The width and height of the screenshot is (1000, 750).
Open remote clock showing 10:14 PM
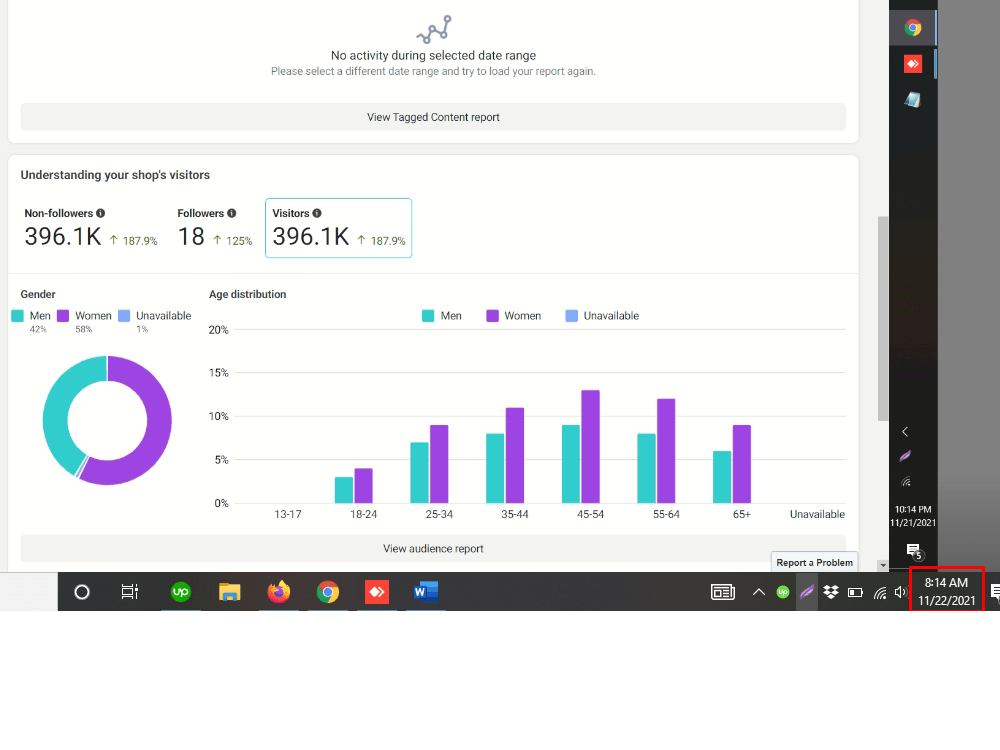[913, 516]
